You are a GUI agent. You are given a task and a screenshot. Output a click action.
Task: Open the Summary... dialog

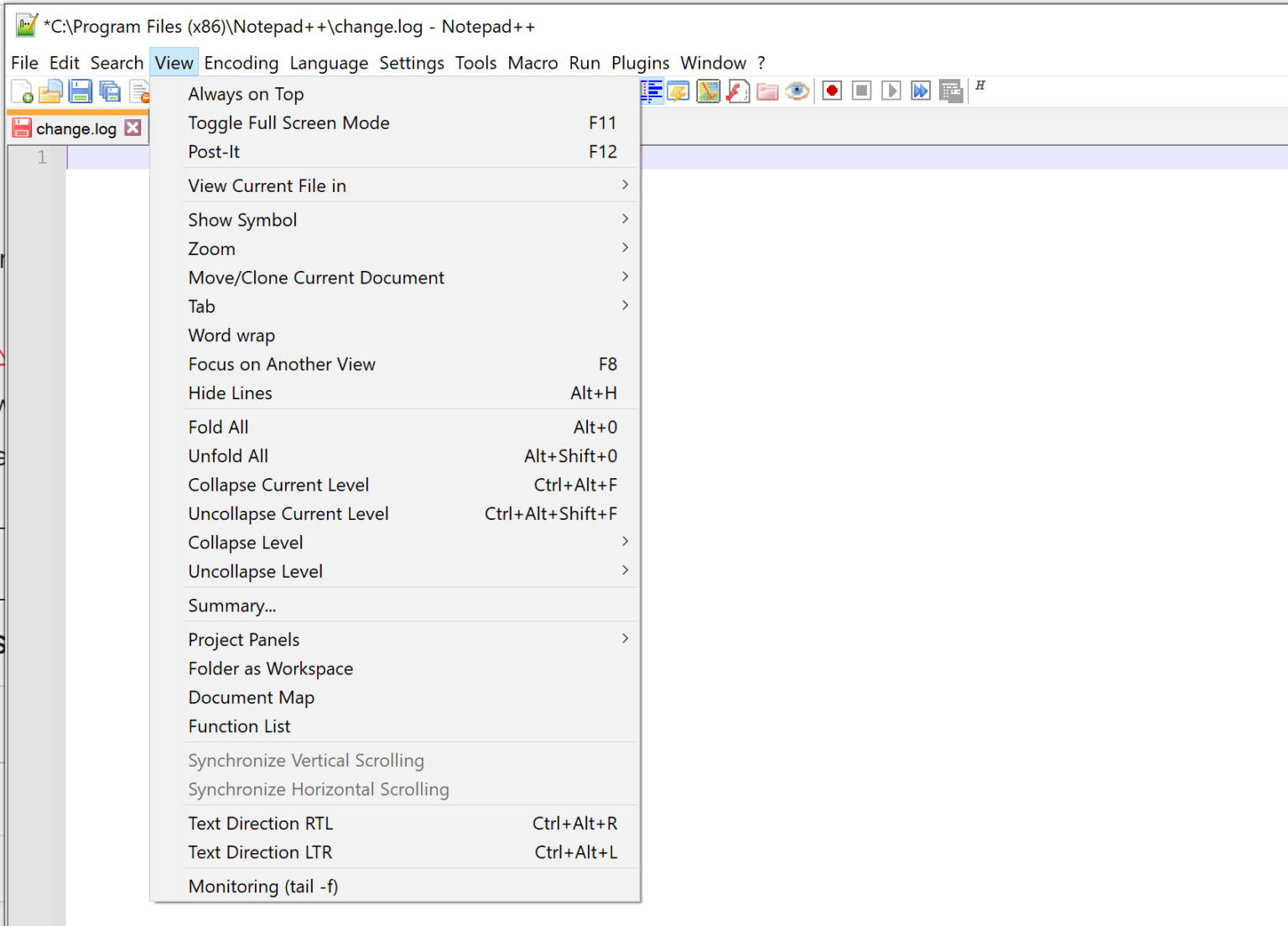(232, 606)
